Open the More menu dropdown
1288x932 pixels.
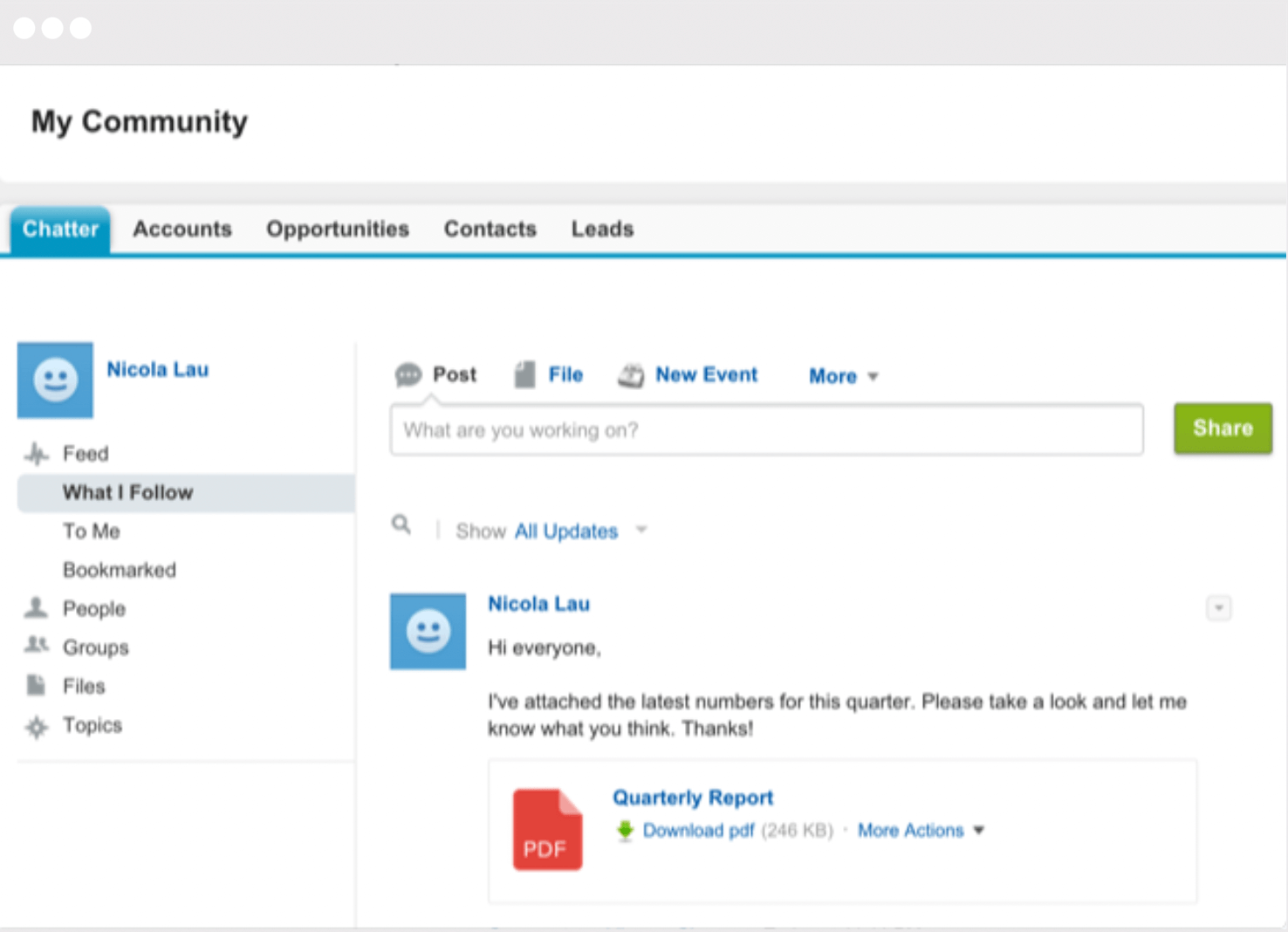[x=842, y=376]
